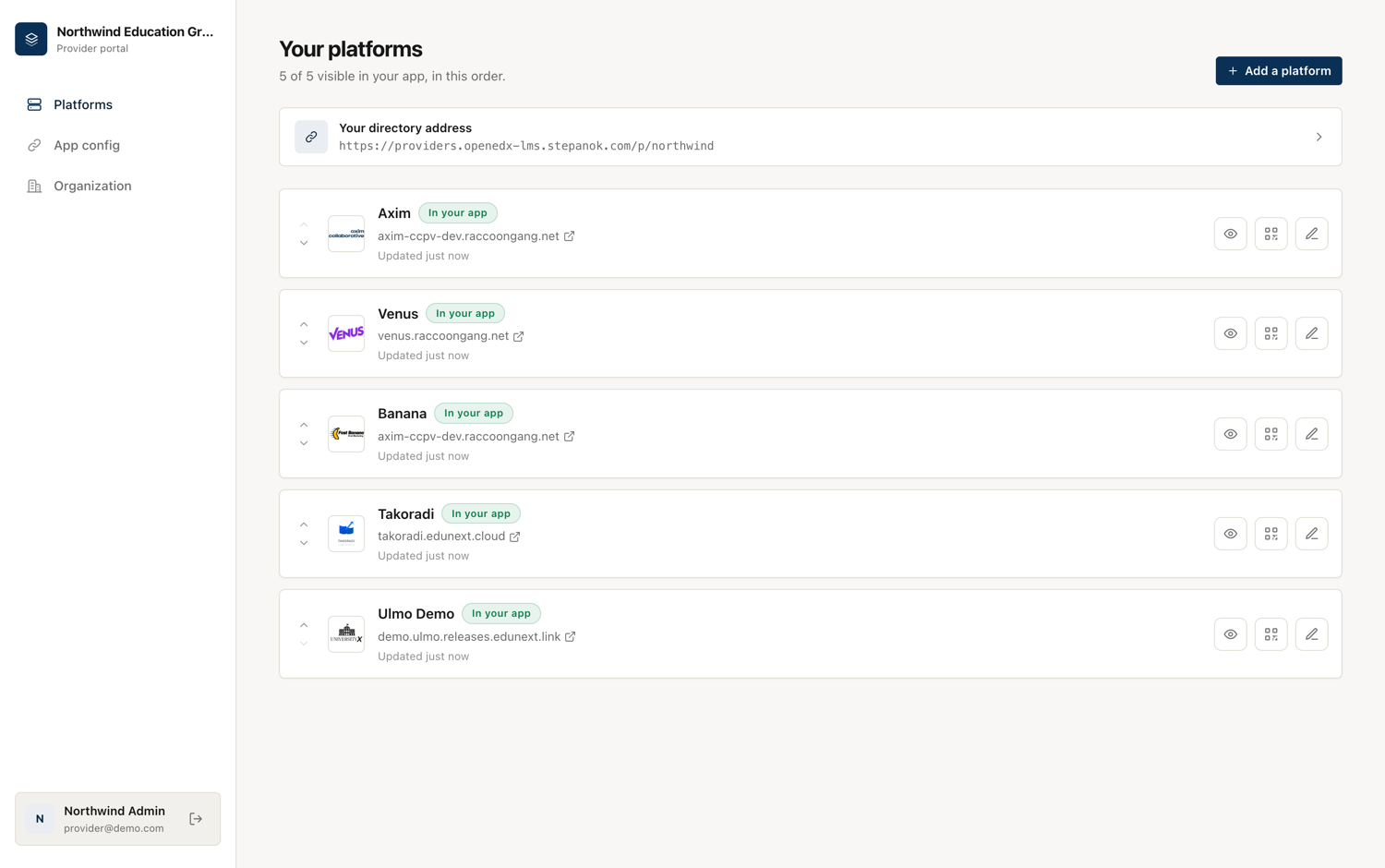Toggle visibility eye for Axim platform
Image resolution: width=1385 pixels, height=868 pixels.
point(1231,234)
